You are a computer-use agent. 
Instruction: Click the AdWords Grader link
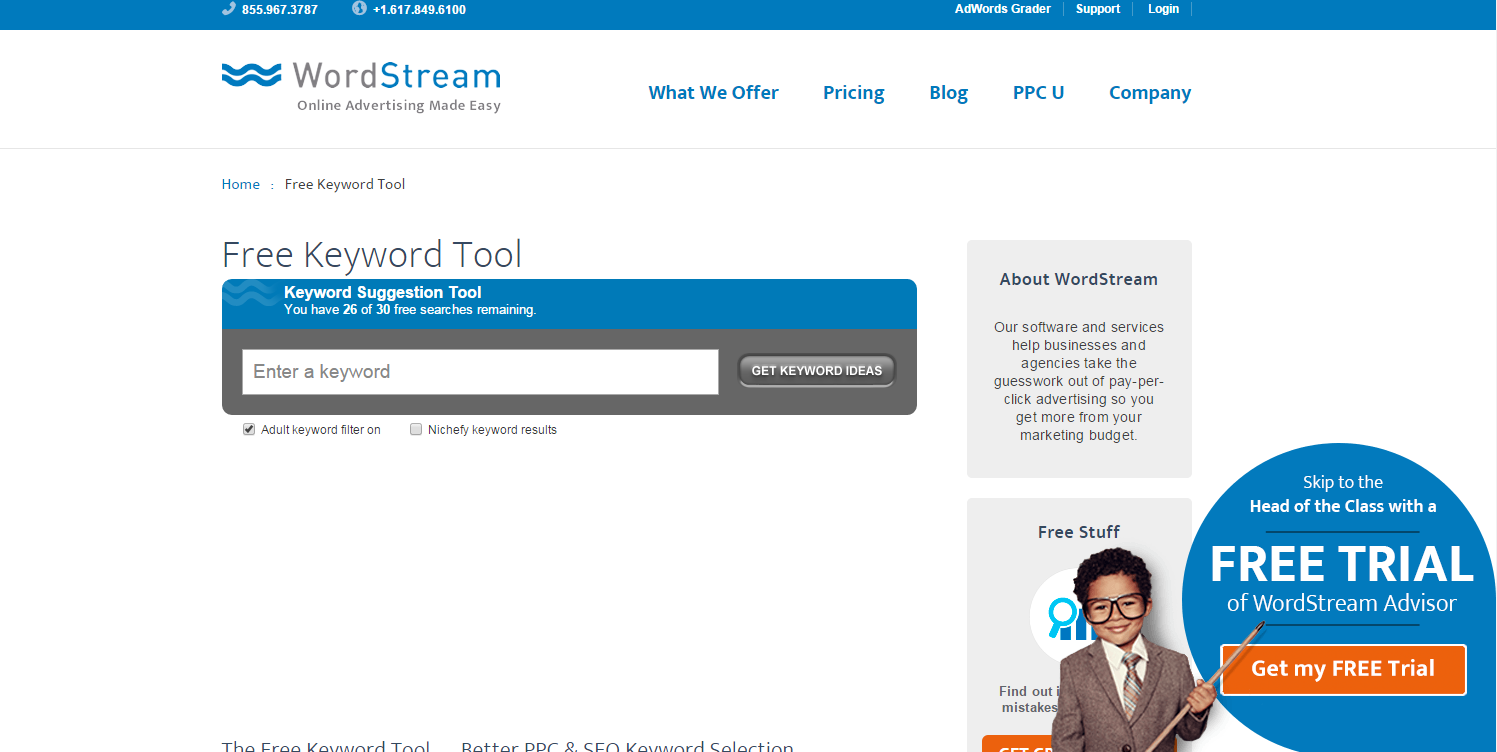click(x=1002, y=9)
